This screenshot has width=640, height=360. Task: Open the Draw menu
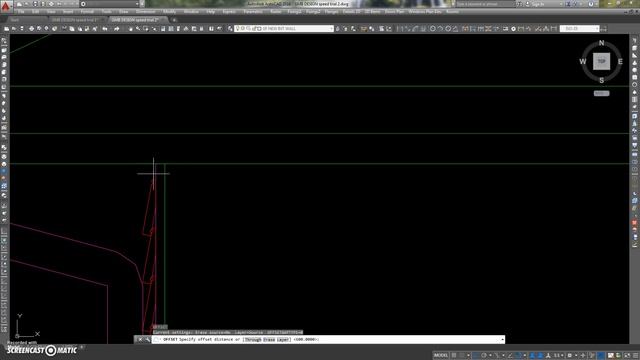coord(123,12)
